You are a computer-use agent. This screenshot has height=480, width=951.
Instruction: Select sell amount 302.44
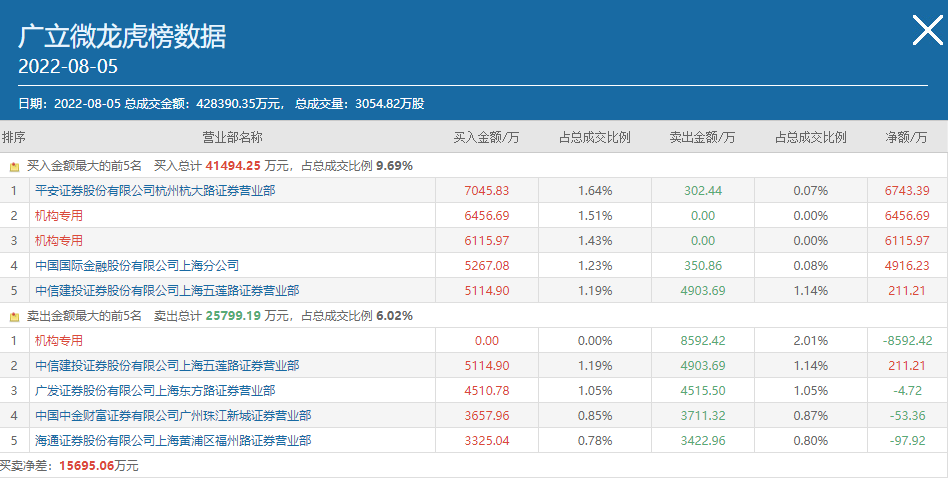click(703, 191)
